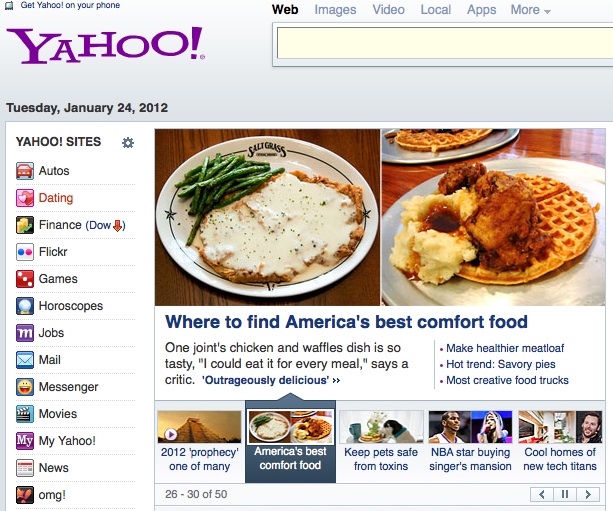Open the Messenger smiley icon
This screenshot has width=613, height=511.
[x=25, y=387]
